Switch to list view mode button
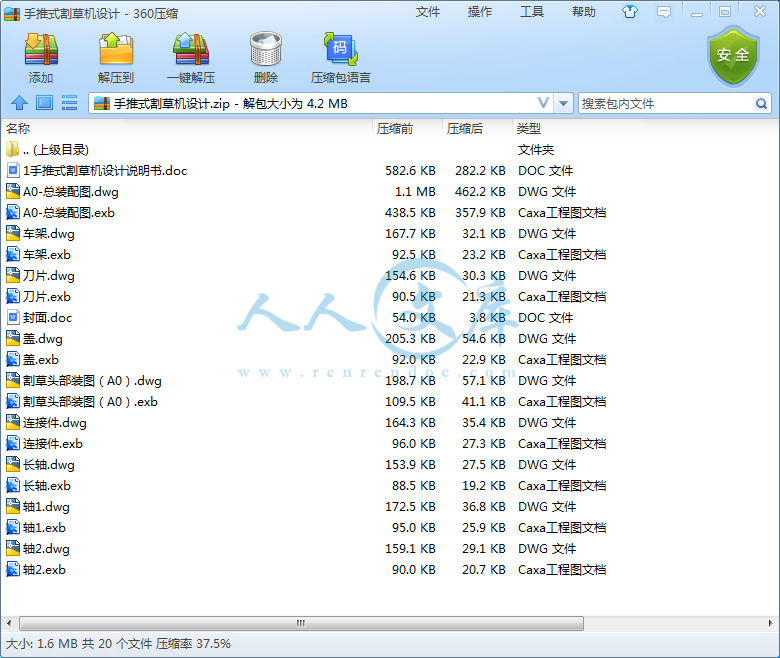Screen dimensions: 780x658 tap(69, 103)
